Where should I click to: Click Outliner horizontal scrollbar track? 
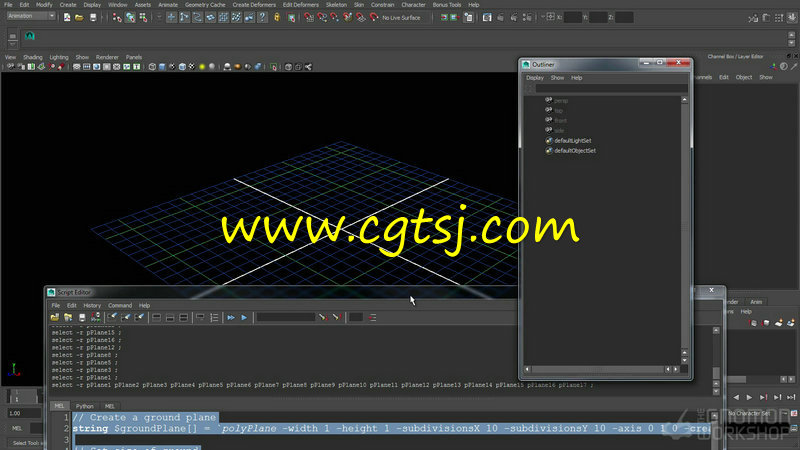[x=597, y=369]
